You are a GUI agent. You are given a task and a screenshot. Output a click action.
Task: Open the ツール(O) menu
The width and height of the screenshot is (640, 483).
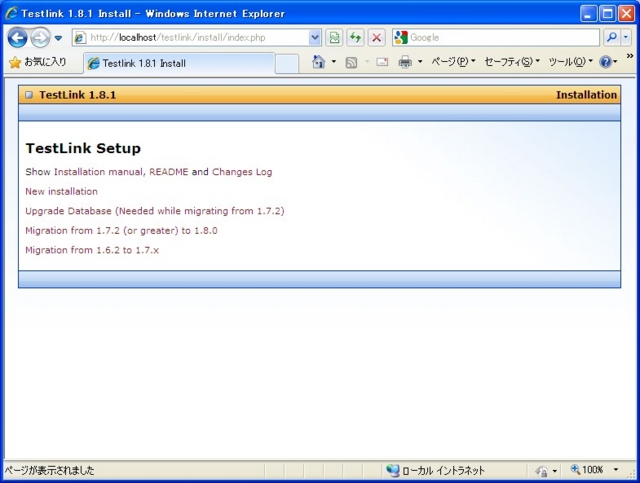[570, 62]
